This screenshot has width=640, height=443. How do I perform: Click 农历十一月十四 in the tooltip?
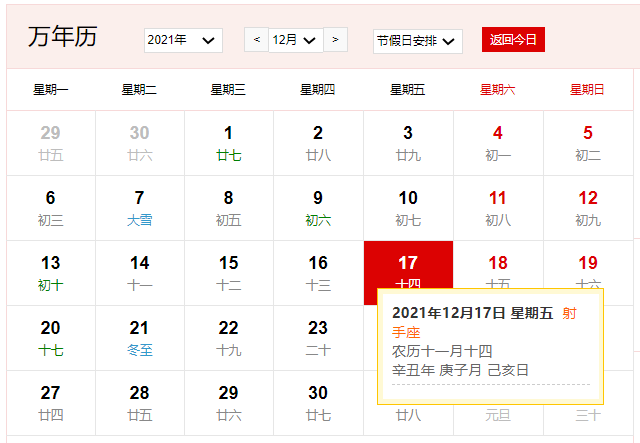click(x=442, y=351)
